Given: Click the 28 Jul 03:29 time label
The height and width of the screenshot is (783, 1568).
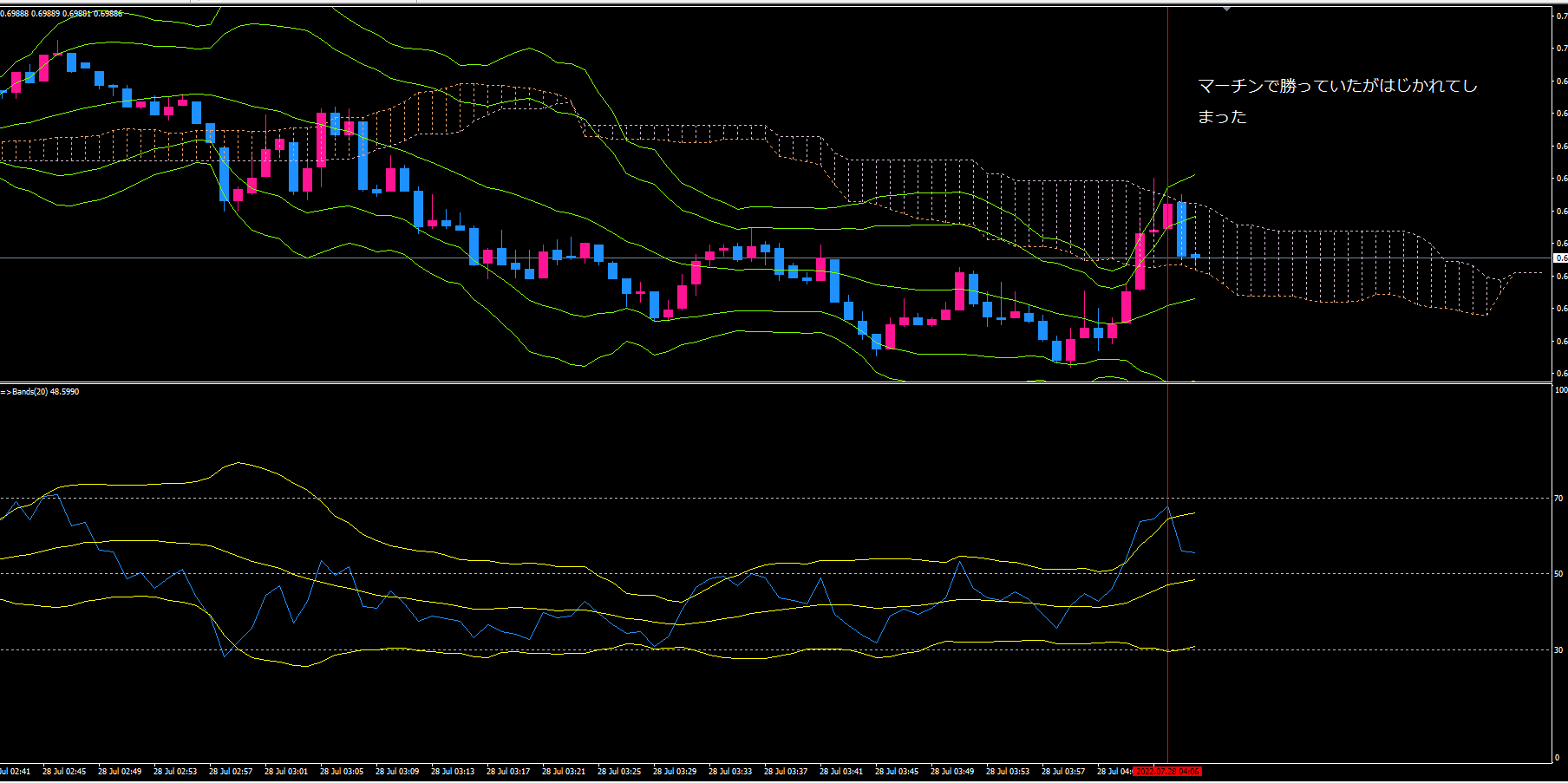Looking at the screenshot, I should [x=675, y=771].
